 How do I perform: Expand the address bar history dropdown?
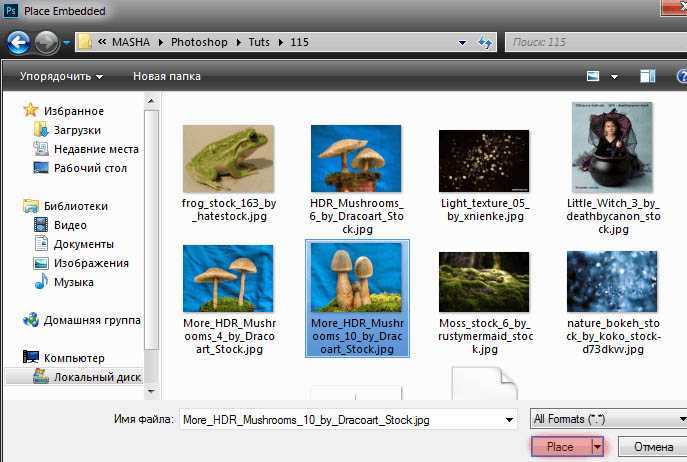point(462,43)
